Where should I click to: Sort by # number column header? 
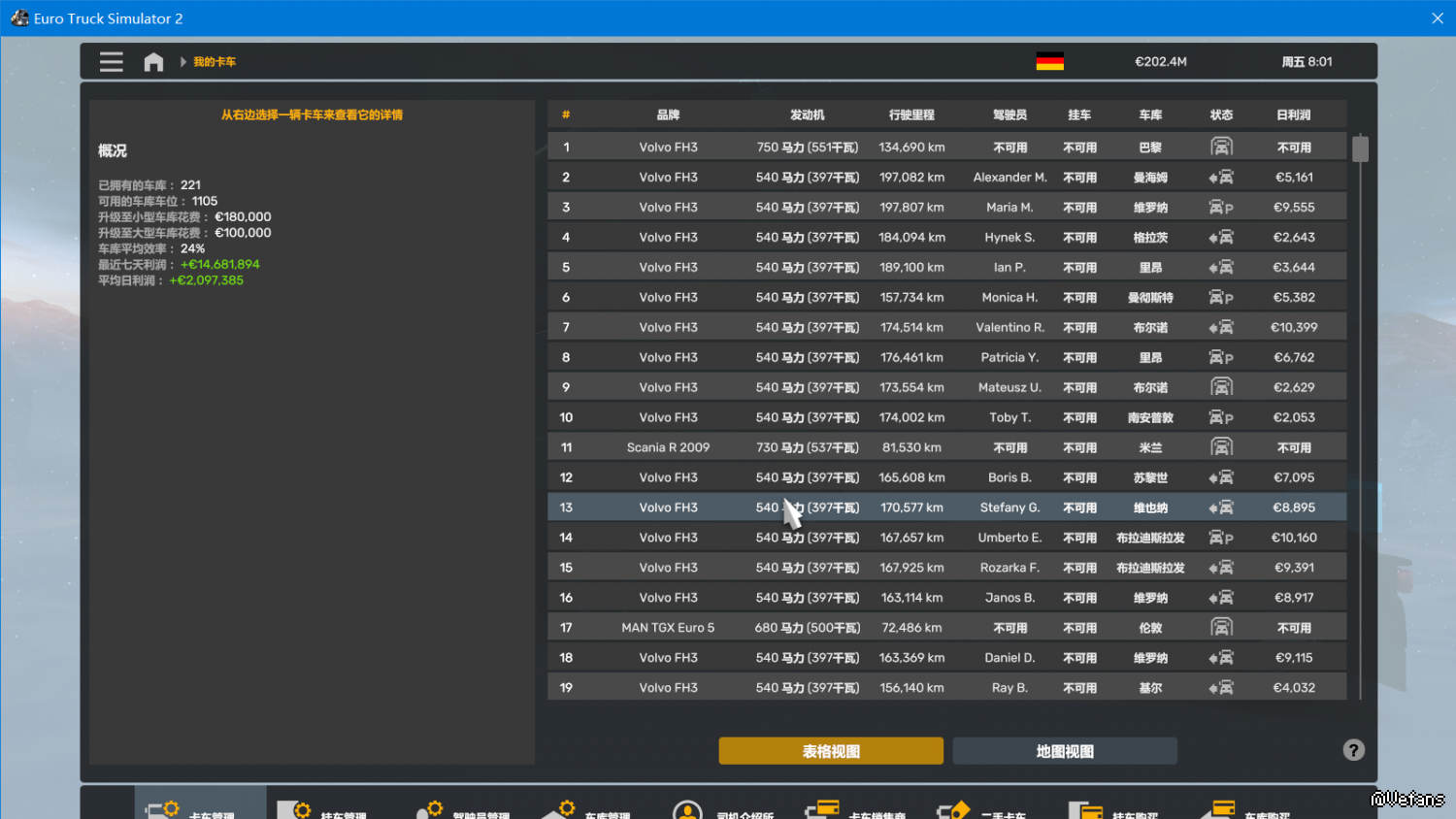point(566,115)
